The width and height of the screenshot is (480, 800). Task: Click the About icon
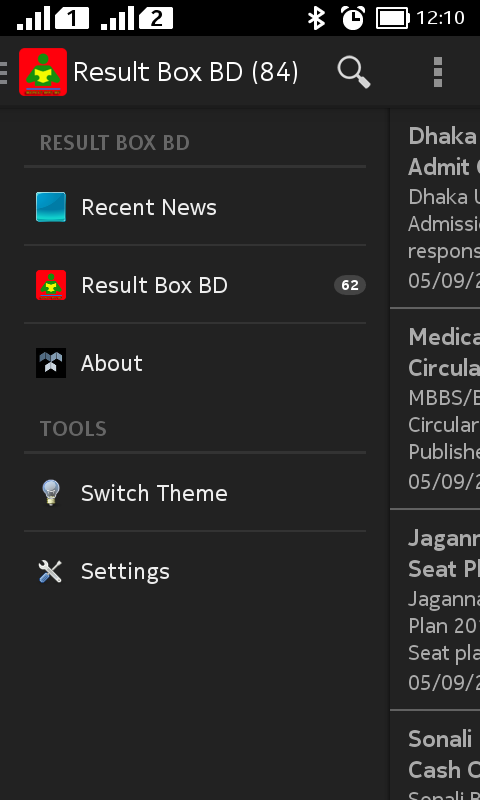pos(50,363)
